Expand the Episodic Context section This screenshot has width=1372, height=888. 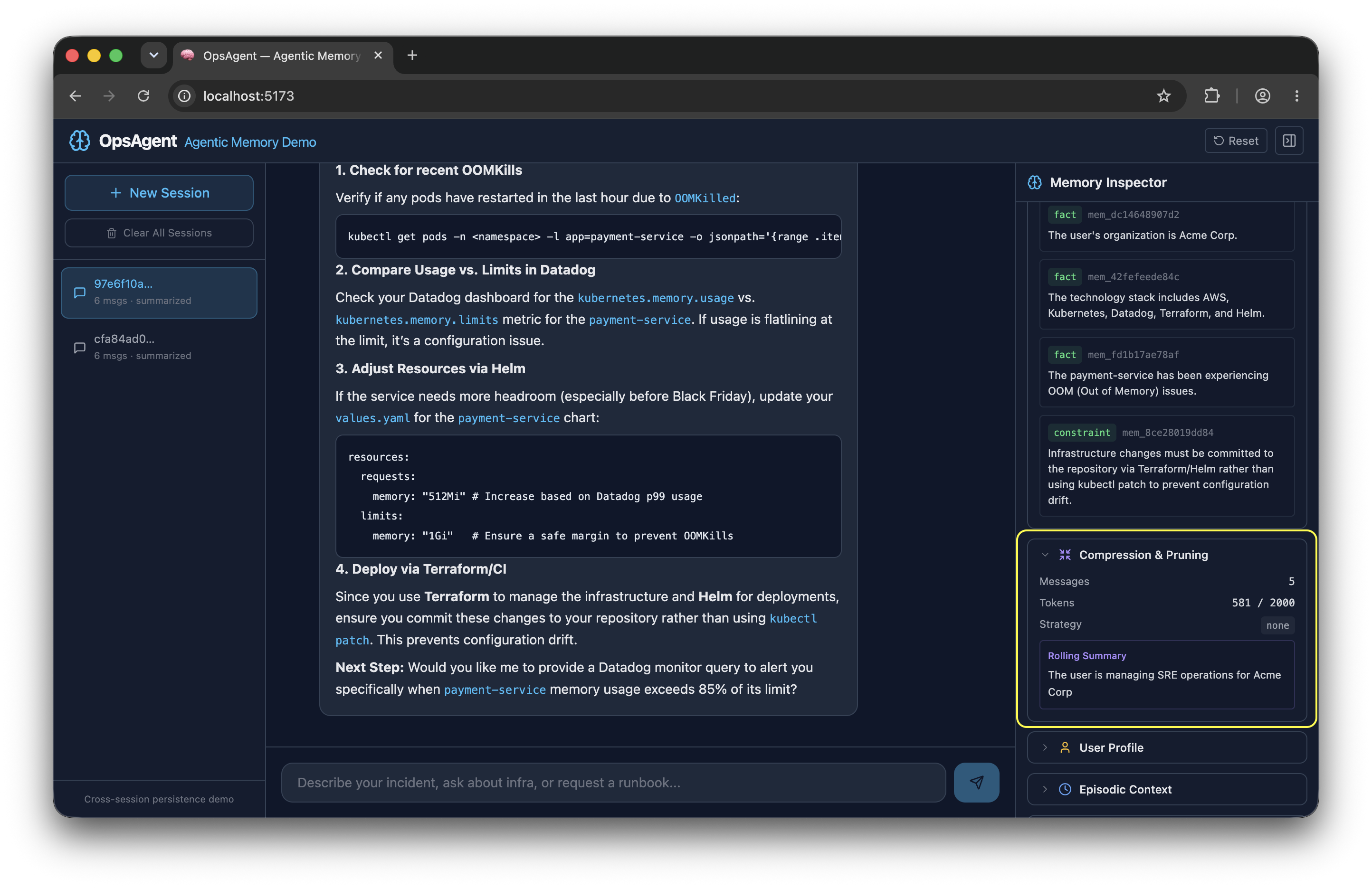1166,789
